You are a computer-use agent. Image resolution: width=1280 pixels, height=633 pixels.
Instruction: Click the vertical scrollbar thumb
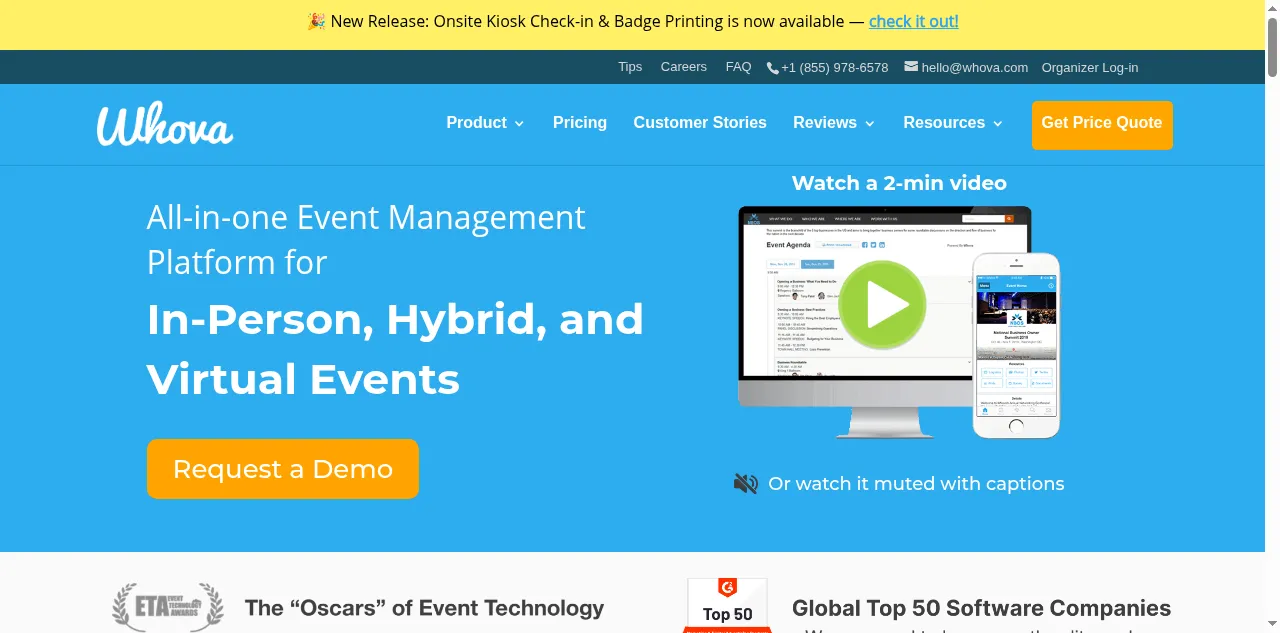click(1272, 45)
